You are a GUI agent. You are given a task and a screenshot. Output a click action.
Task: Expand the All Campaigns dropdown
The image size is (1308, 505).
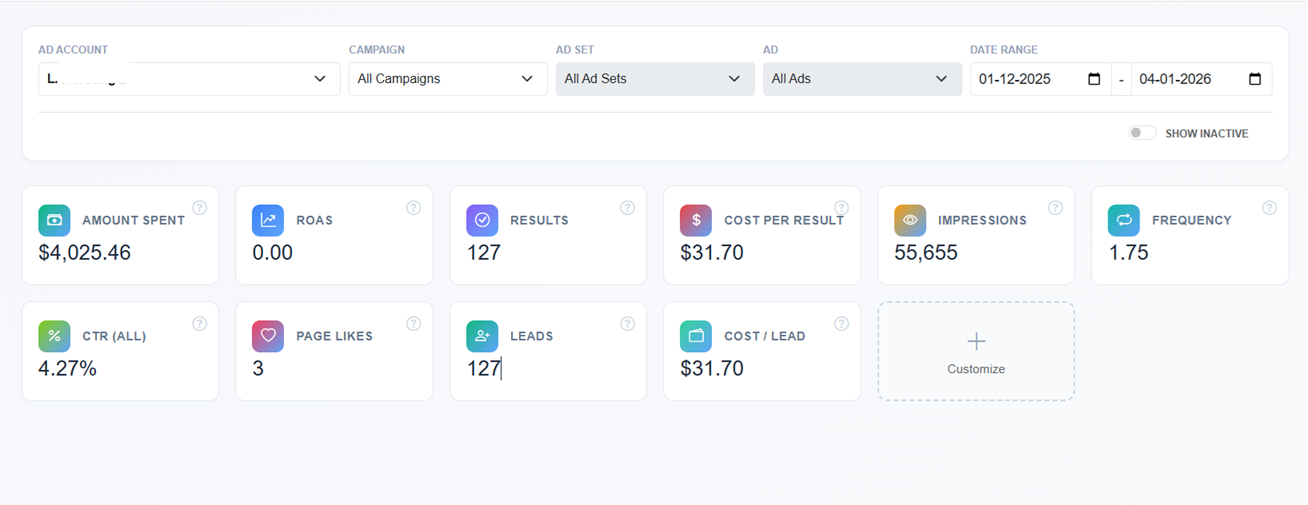pyautogui.click(x=447, y=79)
